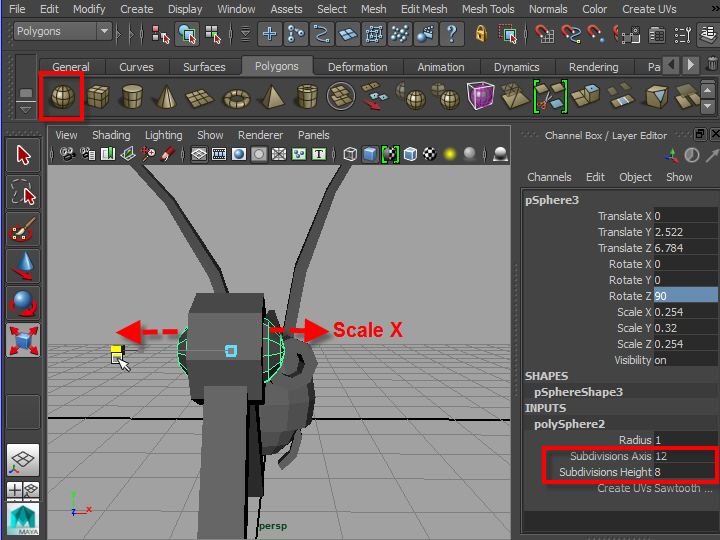The height and width of the screenshot is (540, 720).
Task: Activate the Rotate tool
Action: click(x=23, y=304)
